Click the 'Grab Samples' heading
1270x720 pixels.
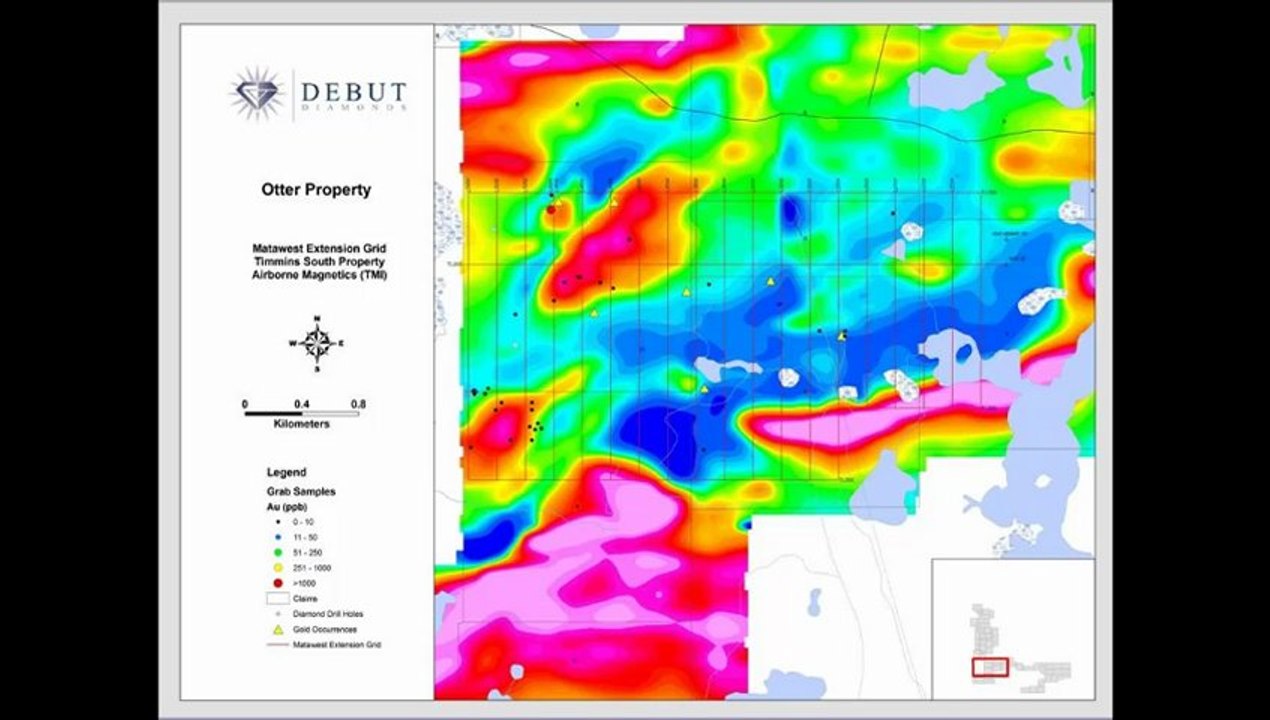[300, 491]
